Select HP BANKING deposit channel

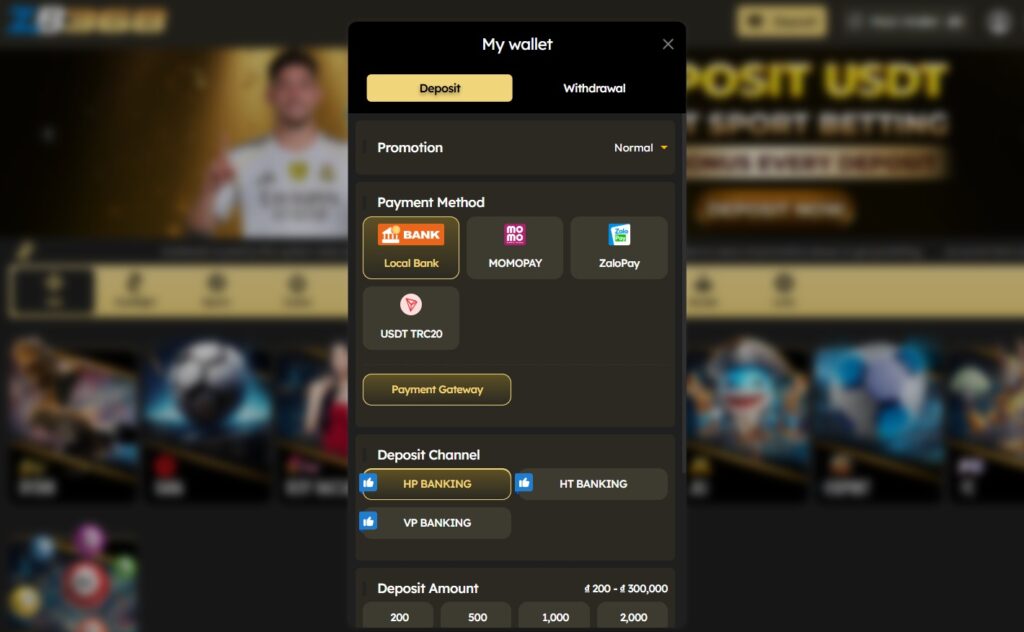click(437, 484)
